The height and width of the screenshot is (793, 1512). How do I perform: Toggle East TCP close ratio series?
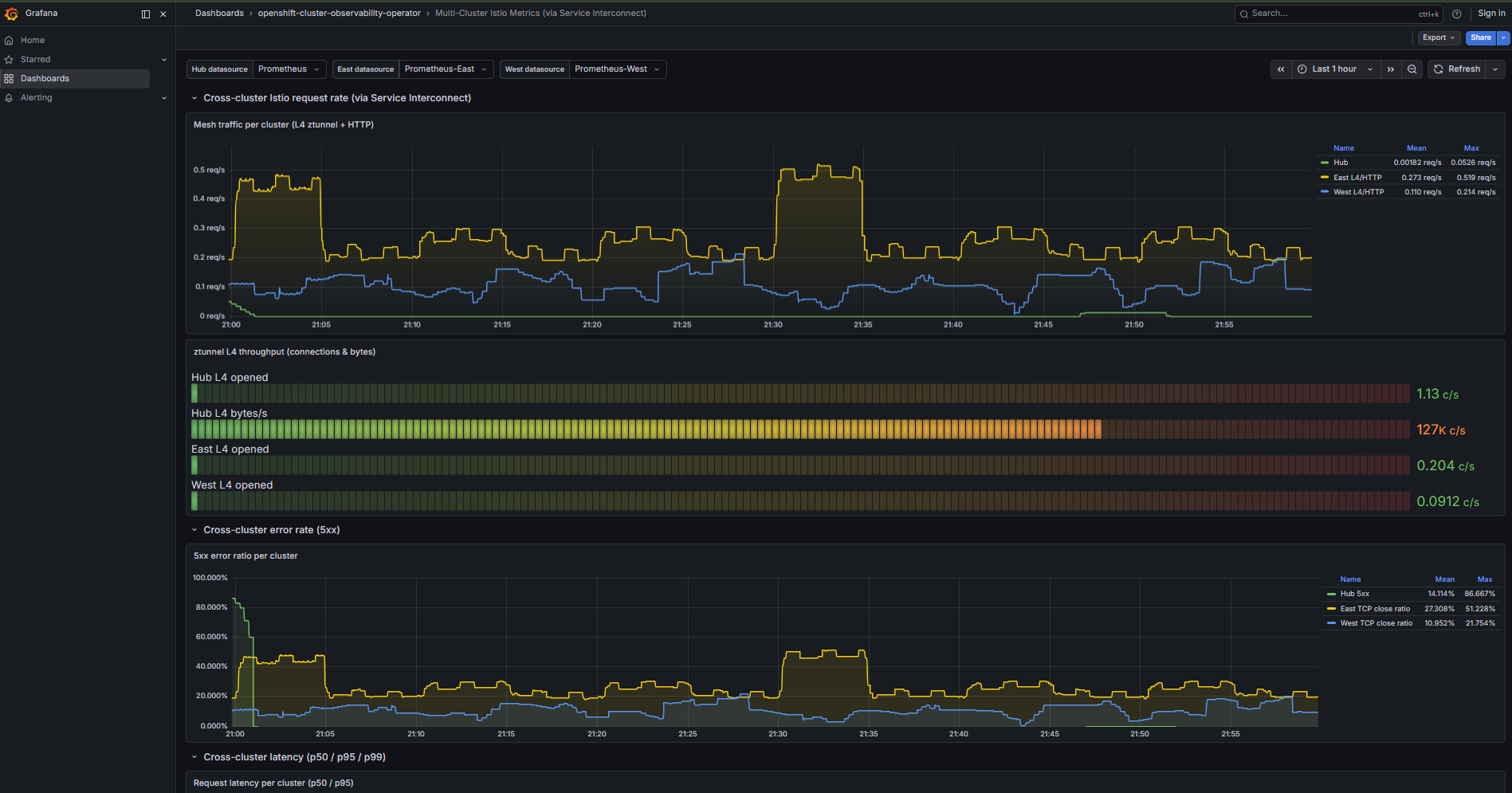[x=1375, y=609]
